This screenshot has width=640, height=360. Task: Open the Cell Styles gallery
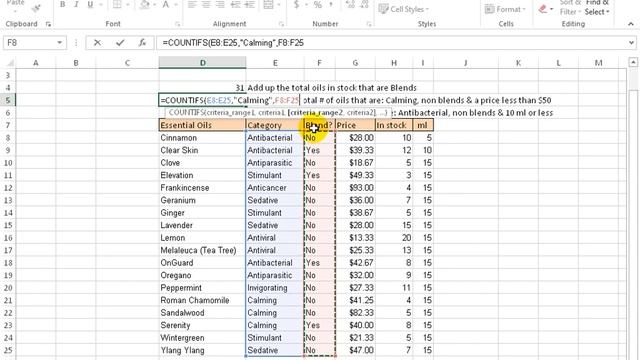point(404,9)
